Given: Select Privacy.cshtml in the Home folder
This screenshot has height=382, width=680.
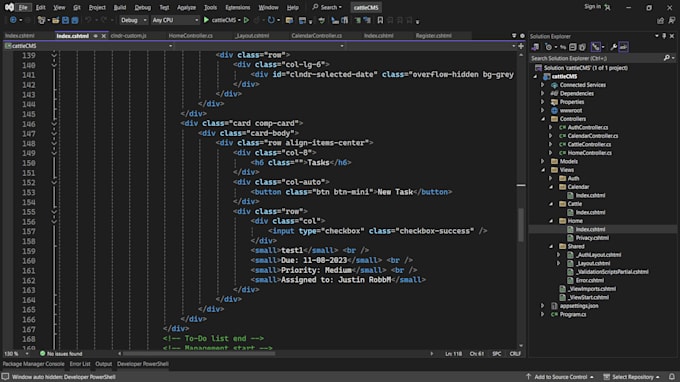Looking at the screenshot, I should click(592, 238).
